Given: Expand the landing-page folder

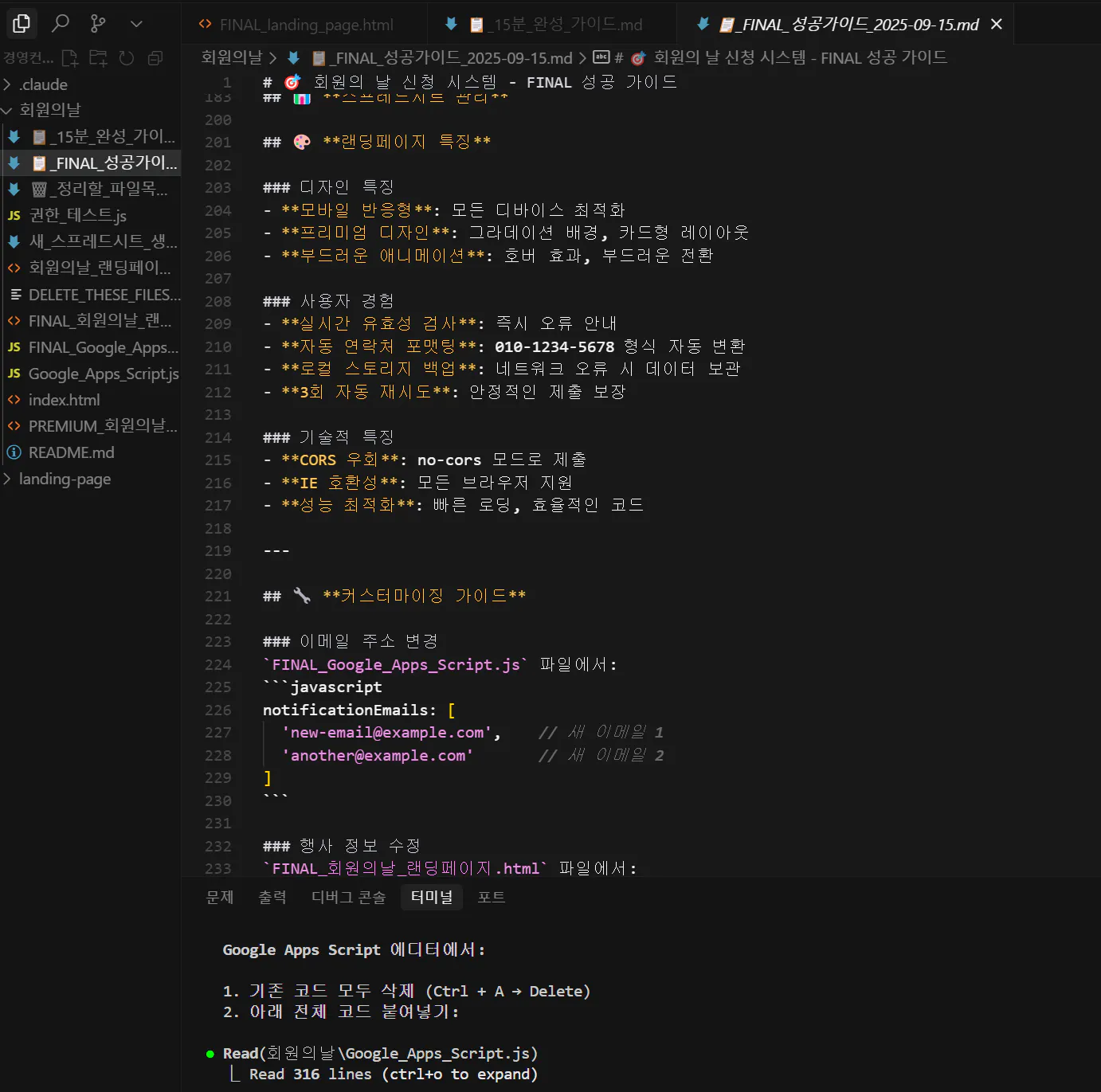Looking at the screenshot, I should click(x=90, y=479).
